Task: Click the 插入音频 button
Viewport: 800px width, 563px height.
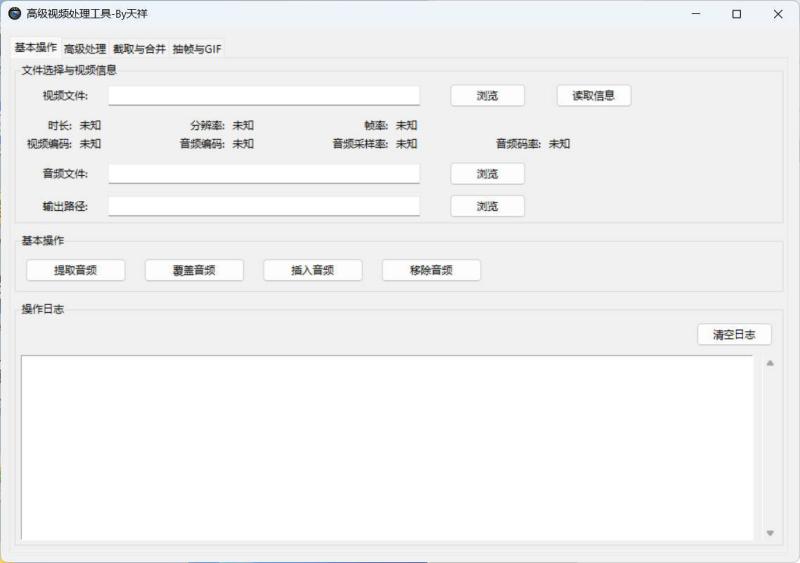Action: point(313,271)
